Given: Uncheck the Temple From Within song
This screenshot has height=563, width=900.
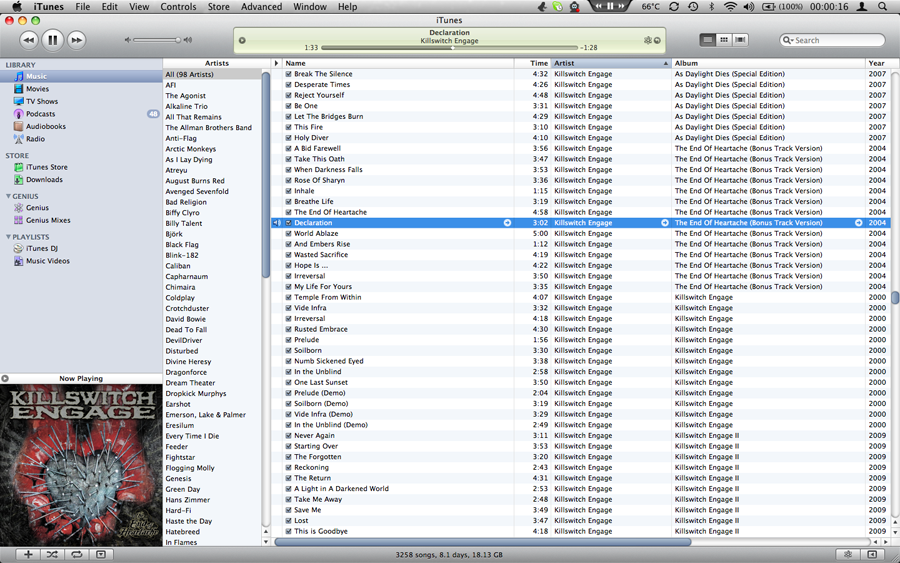Looking at the screenshot, I should (x=289, y=297).
